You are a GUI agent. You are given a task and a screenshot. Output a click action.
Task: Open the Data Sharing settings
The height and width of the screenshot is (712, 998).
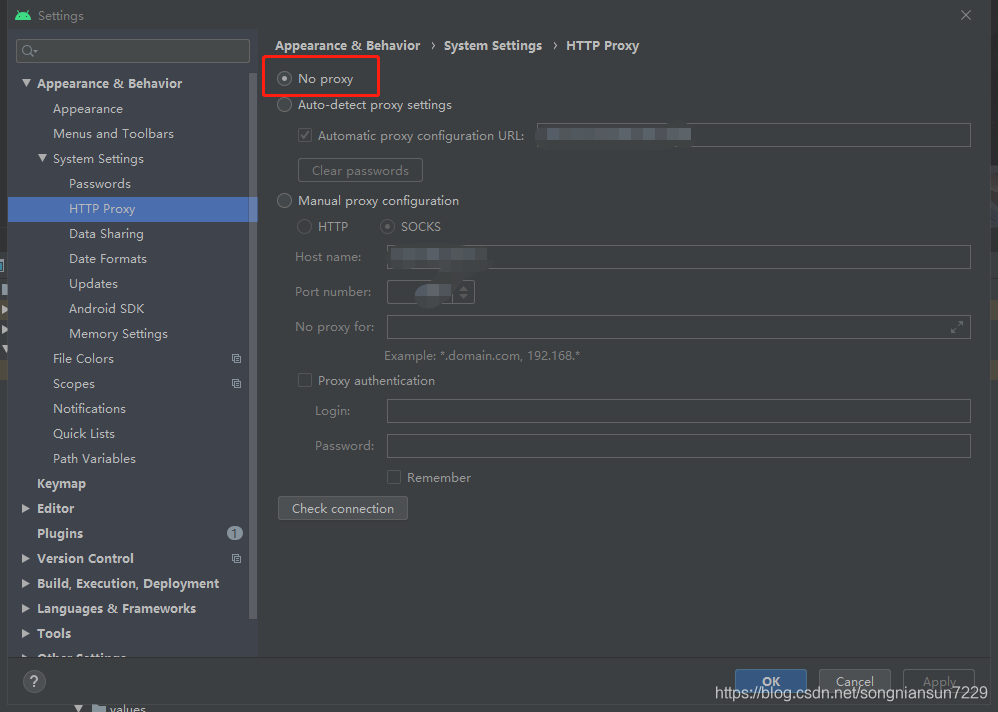pyautogui.click(x=106, y=234)
